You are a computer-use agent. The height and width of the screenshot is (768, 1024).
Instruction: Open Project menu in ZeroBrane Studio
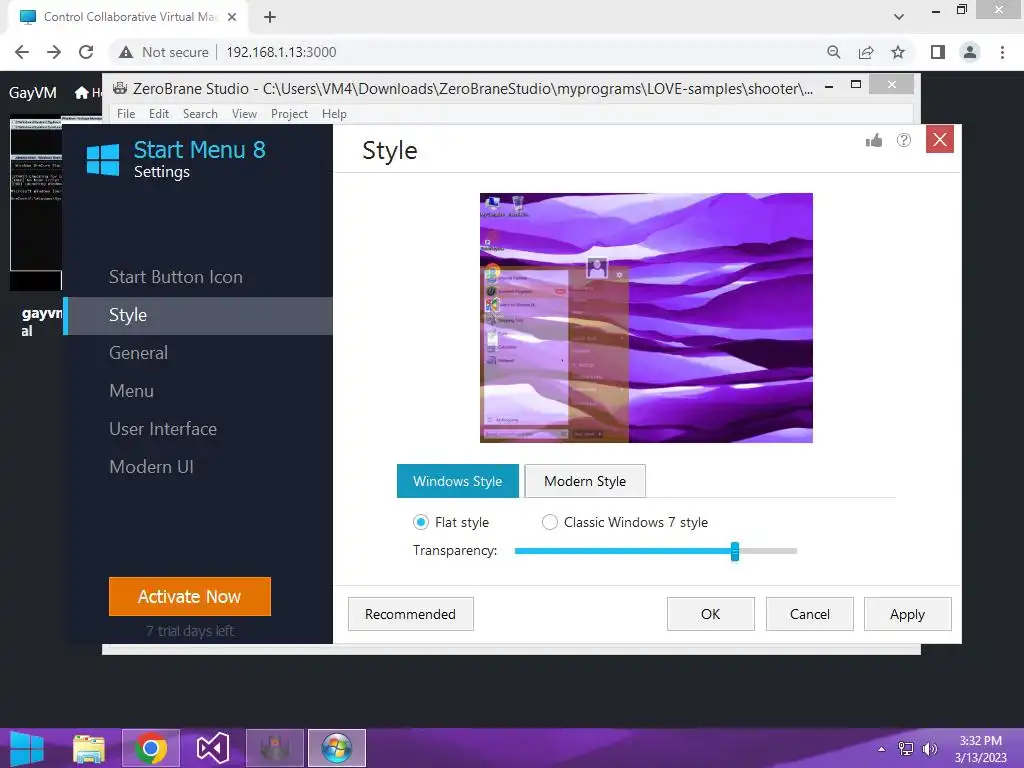coord(289,114)
